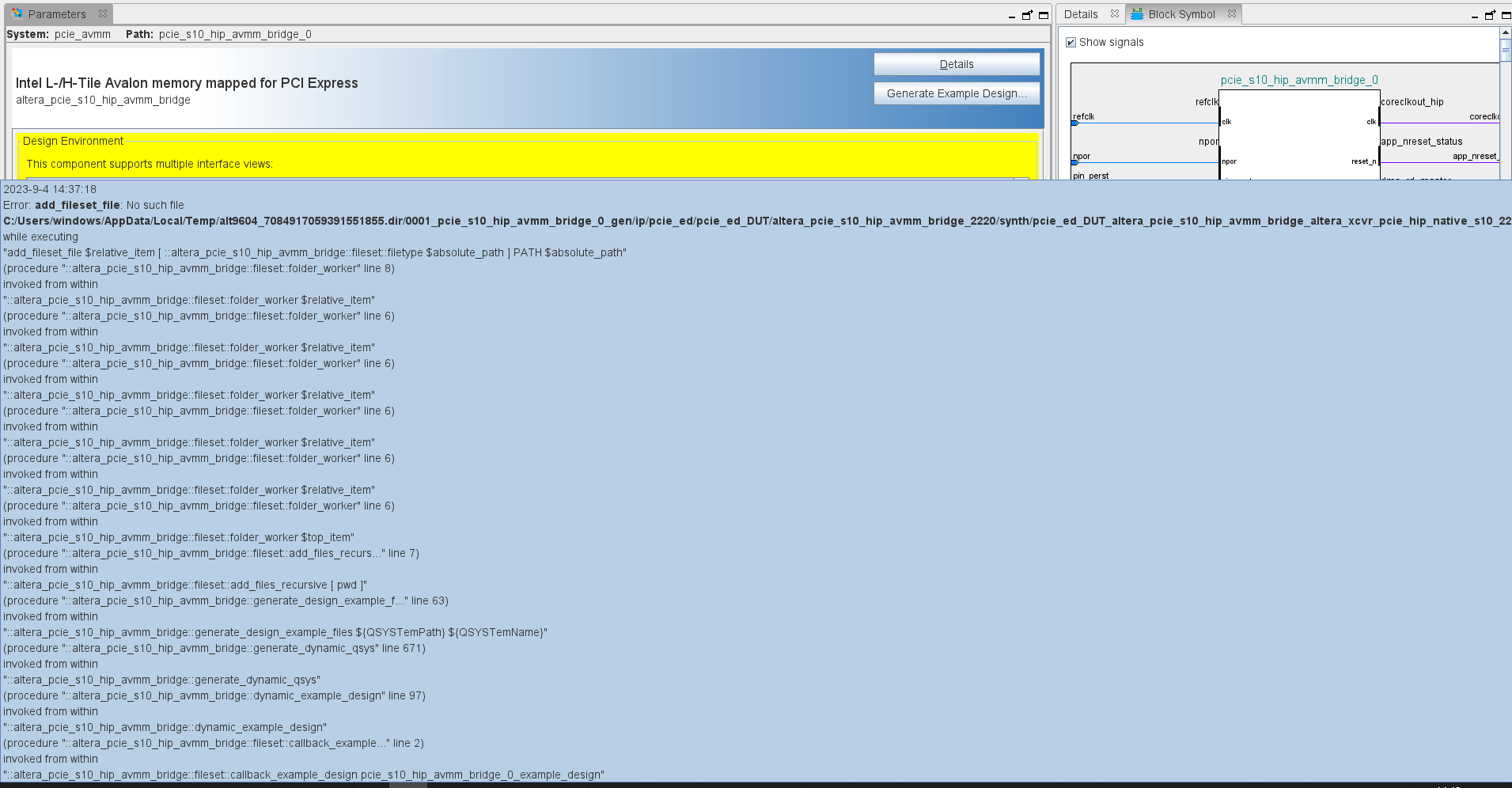Screen dimensions: 1512x788
Task: Minimize the Parameters panel
Action: [x=1011, y=16]
